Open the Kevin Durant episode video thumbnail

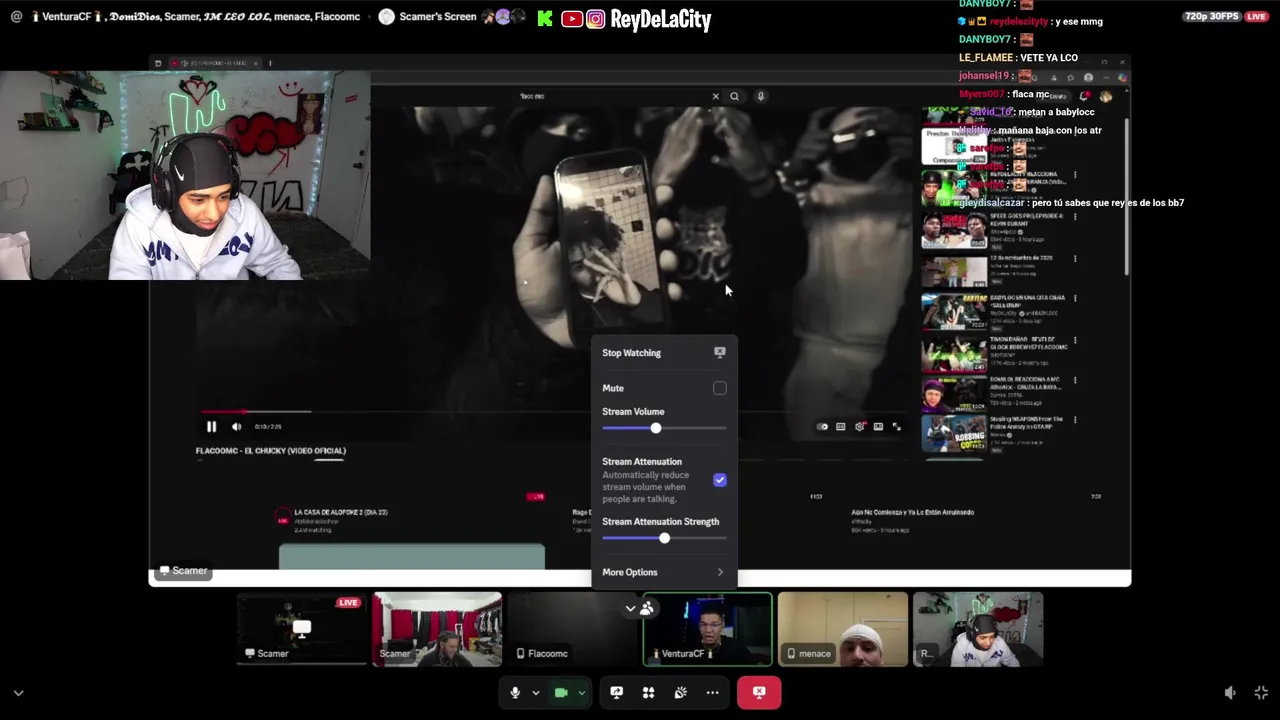click(x=954, y=229)
